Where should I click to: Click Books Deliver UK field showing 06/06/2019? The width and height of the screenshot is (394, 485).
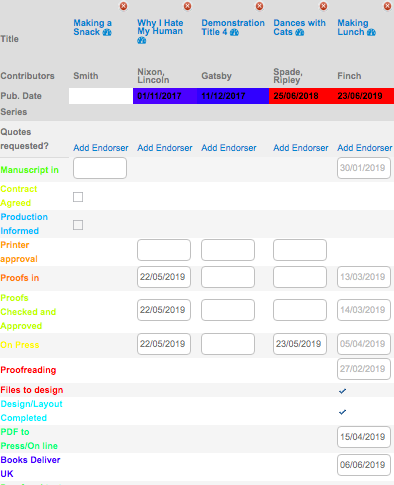click(x=364, y=465)
